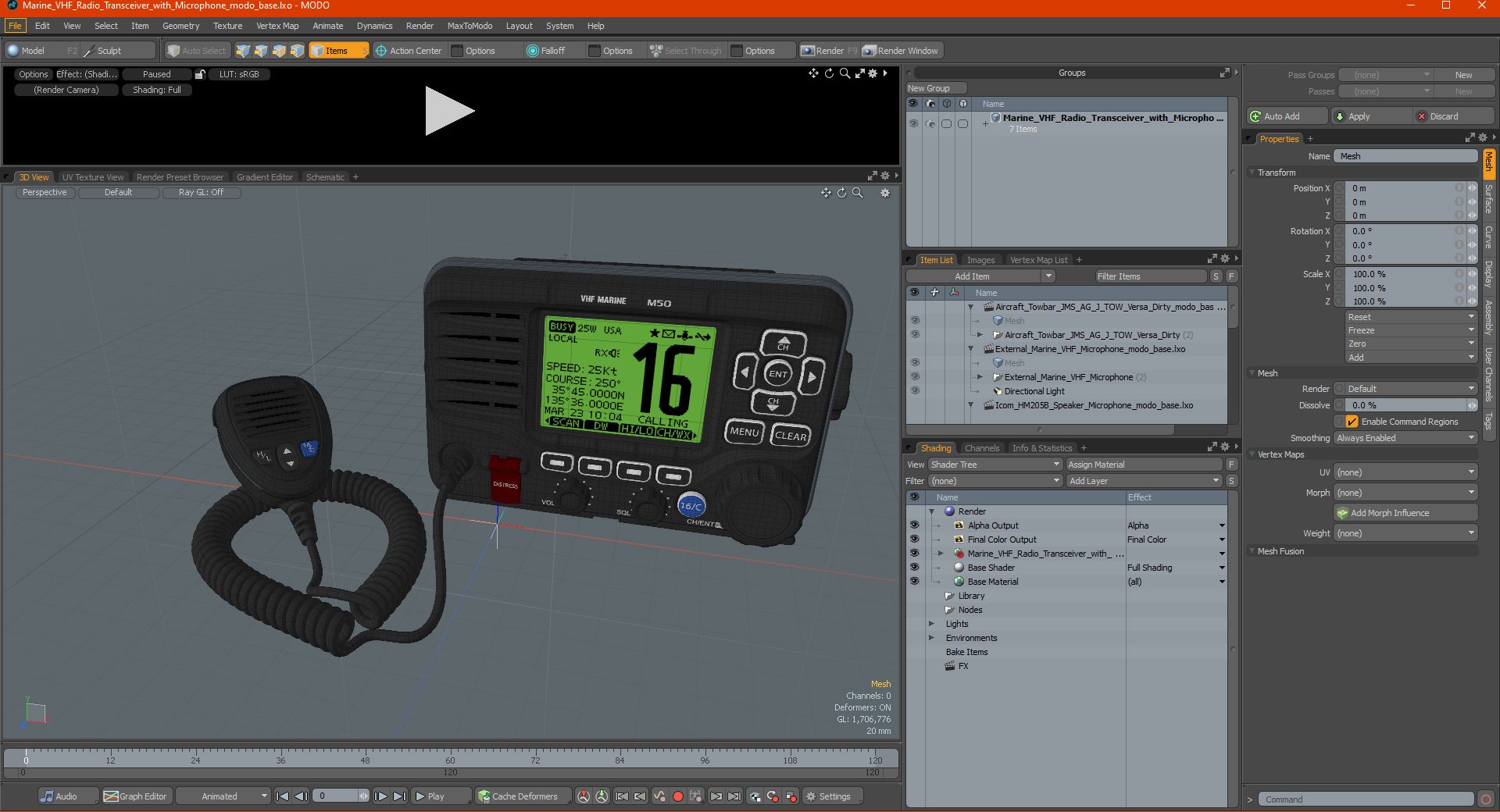Click the record keyframe red dot icon
Image resolution: width=1500 pixels, height=812 pixels.
678,796
